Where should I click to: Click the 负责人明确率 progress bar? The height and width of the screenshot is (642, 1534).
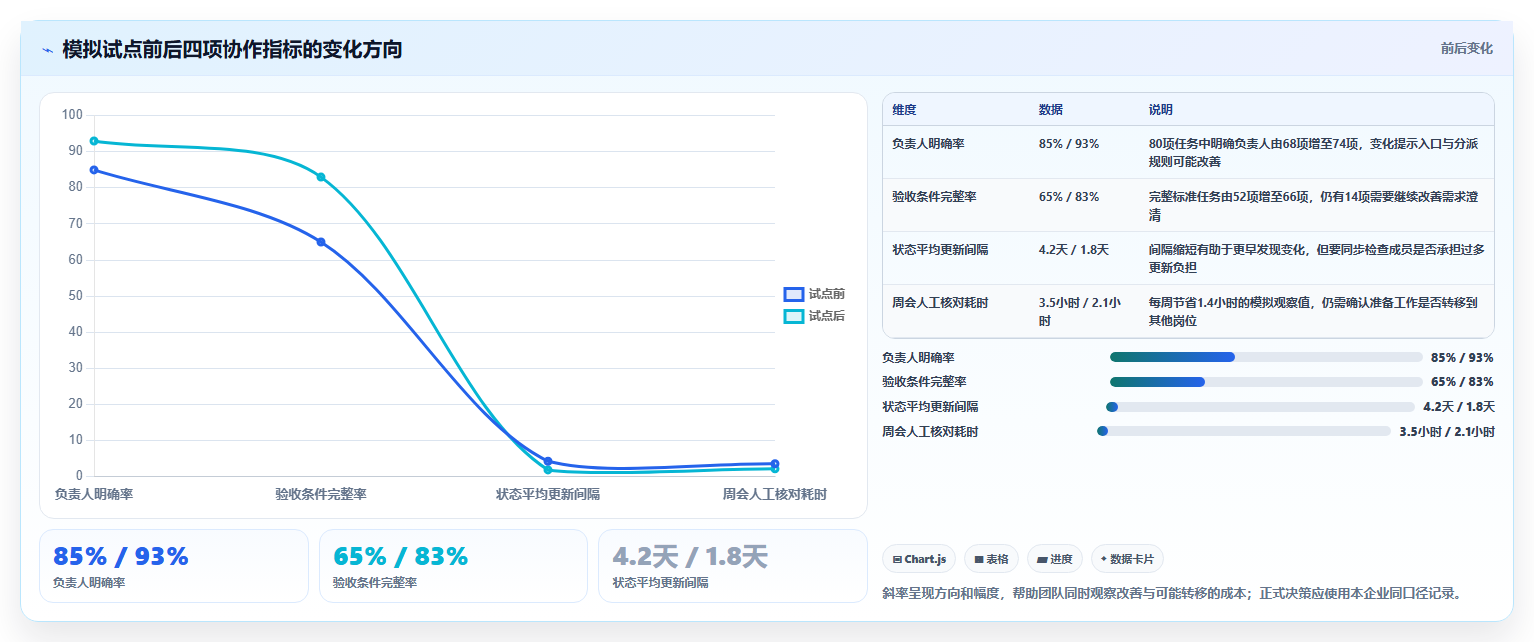1266,357
